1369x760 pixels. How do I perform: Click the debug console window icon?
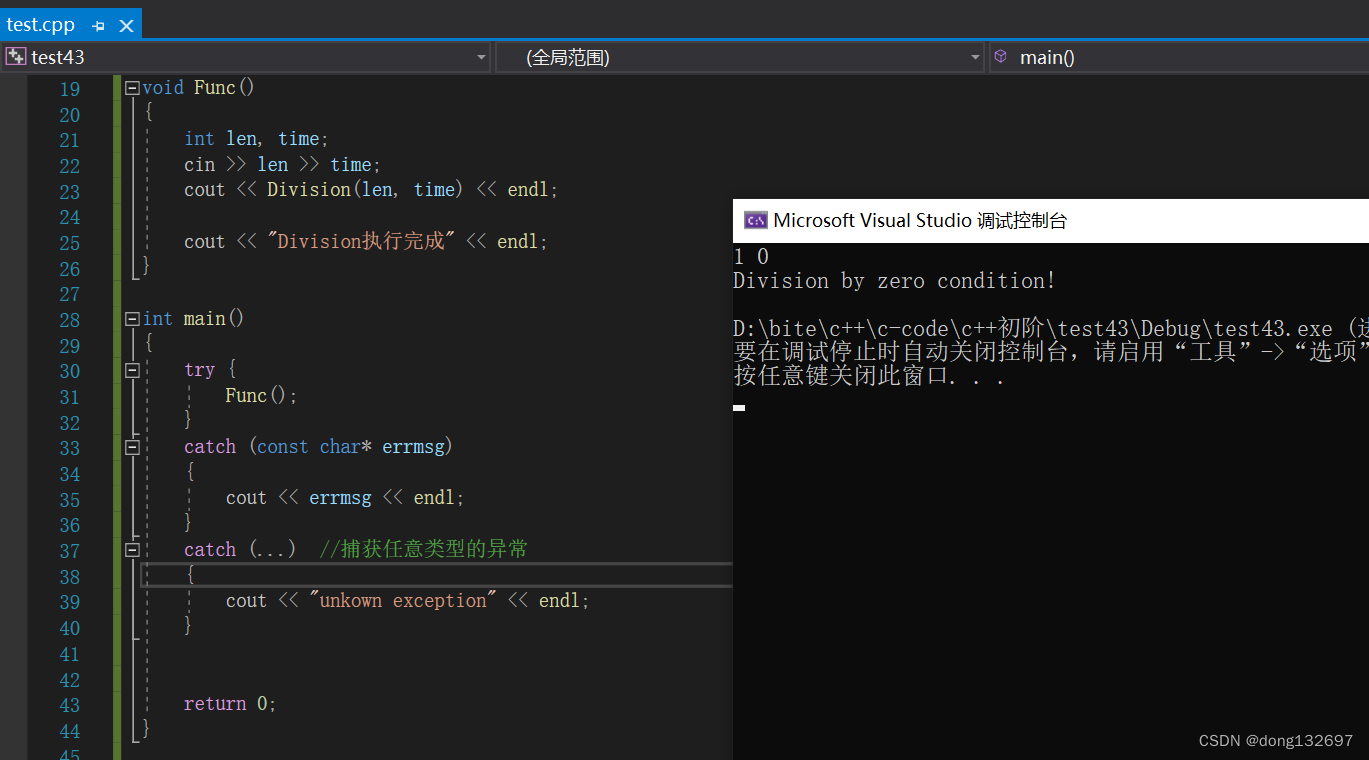pos(756,221)
